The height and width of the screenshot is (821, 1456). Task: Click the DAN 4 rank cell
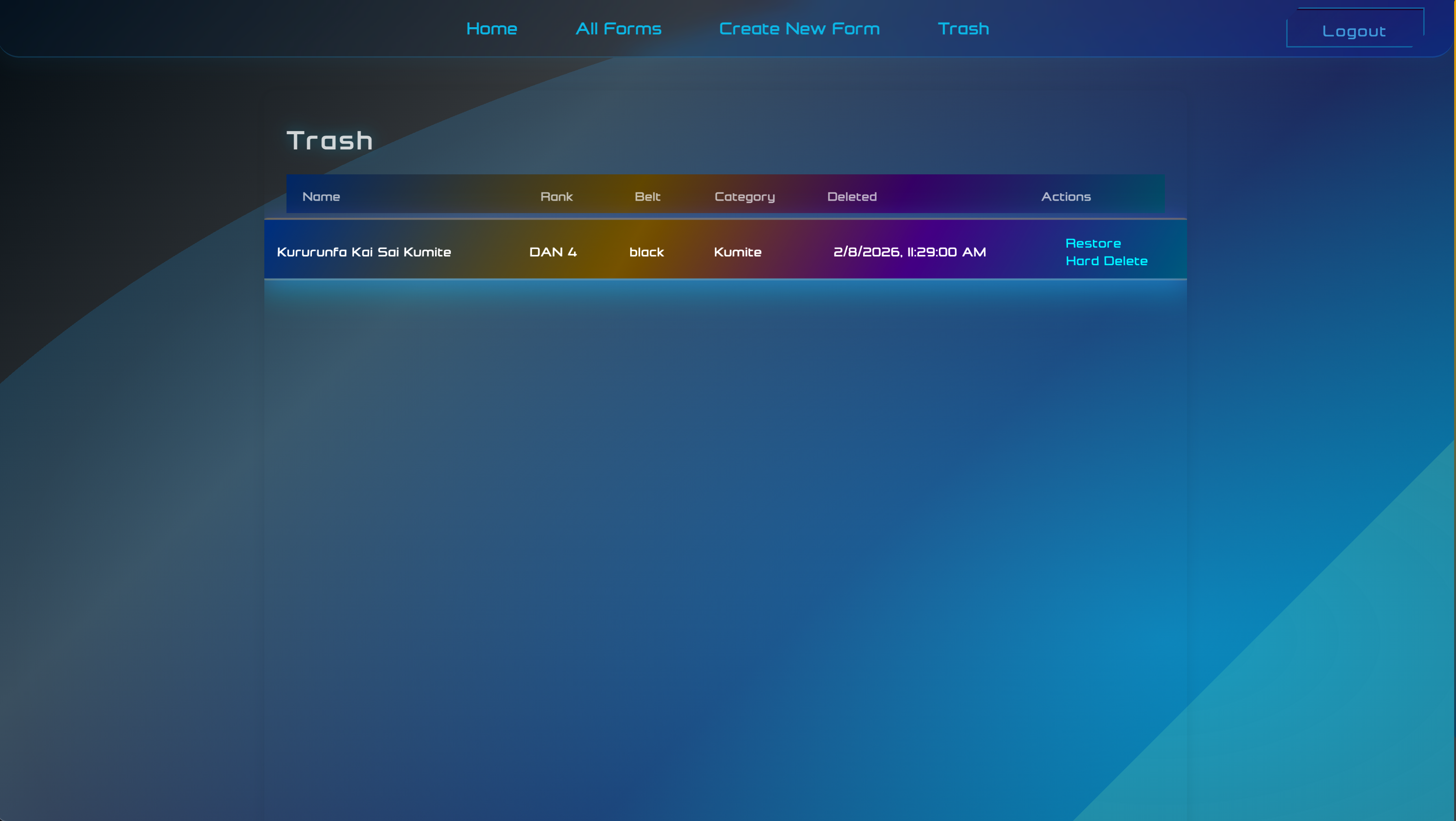coord(553,252)
